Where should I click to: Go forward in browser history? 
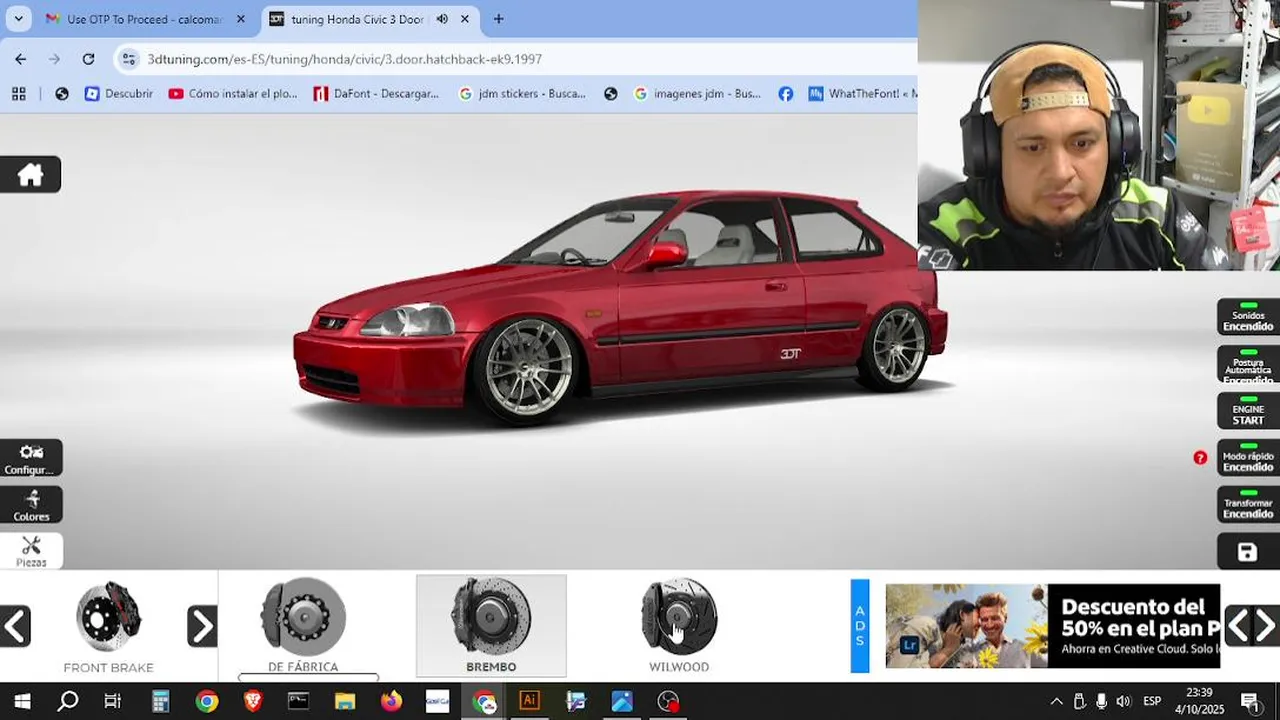[54, 59]
